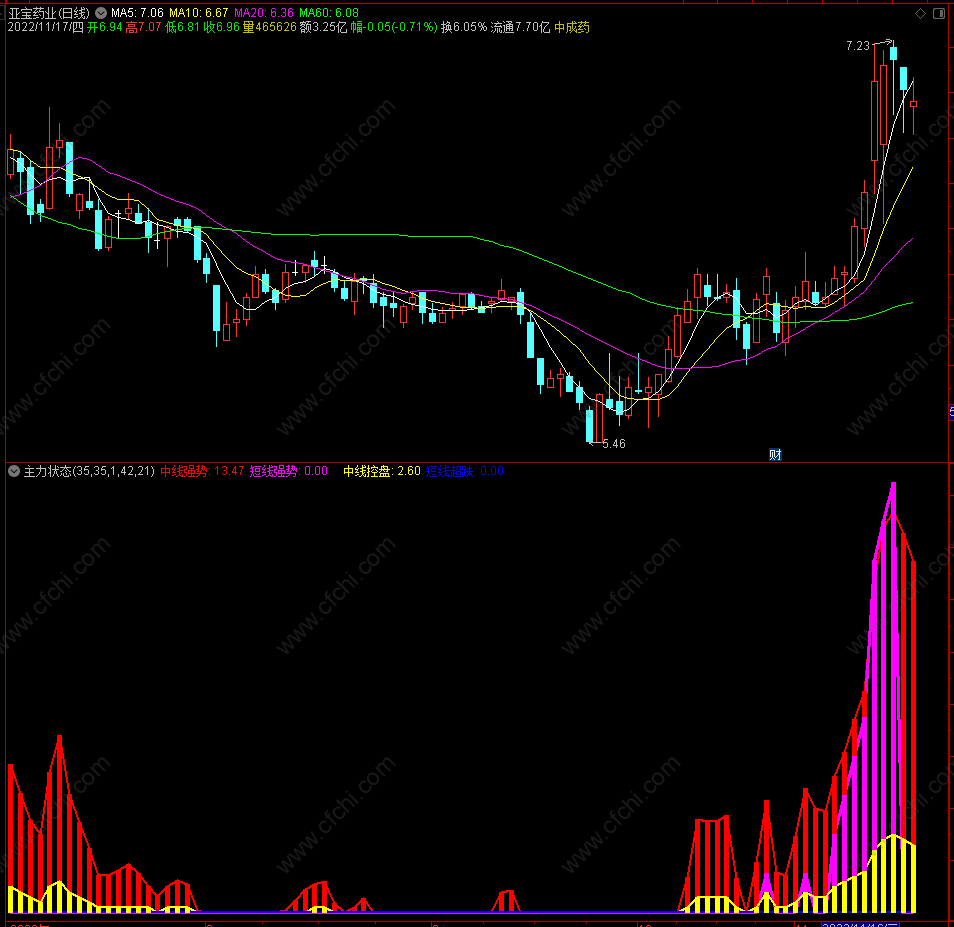
Task: Select the MA10: 6.67 label
Action: click(198, 13)
